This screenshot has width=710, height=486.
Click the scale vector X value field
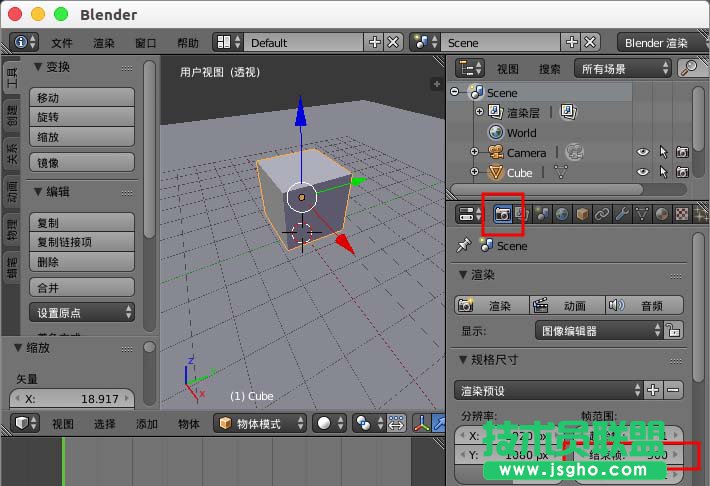point(72,399)
